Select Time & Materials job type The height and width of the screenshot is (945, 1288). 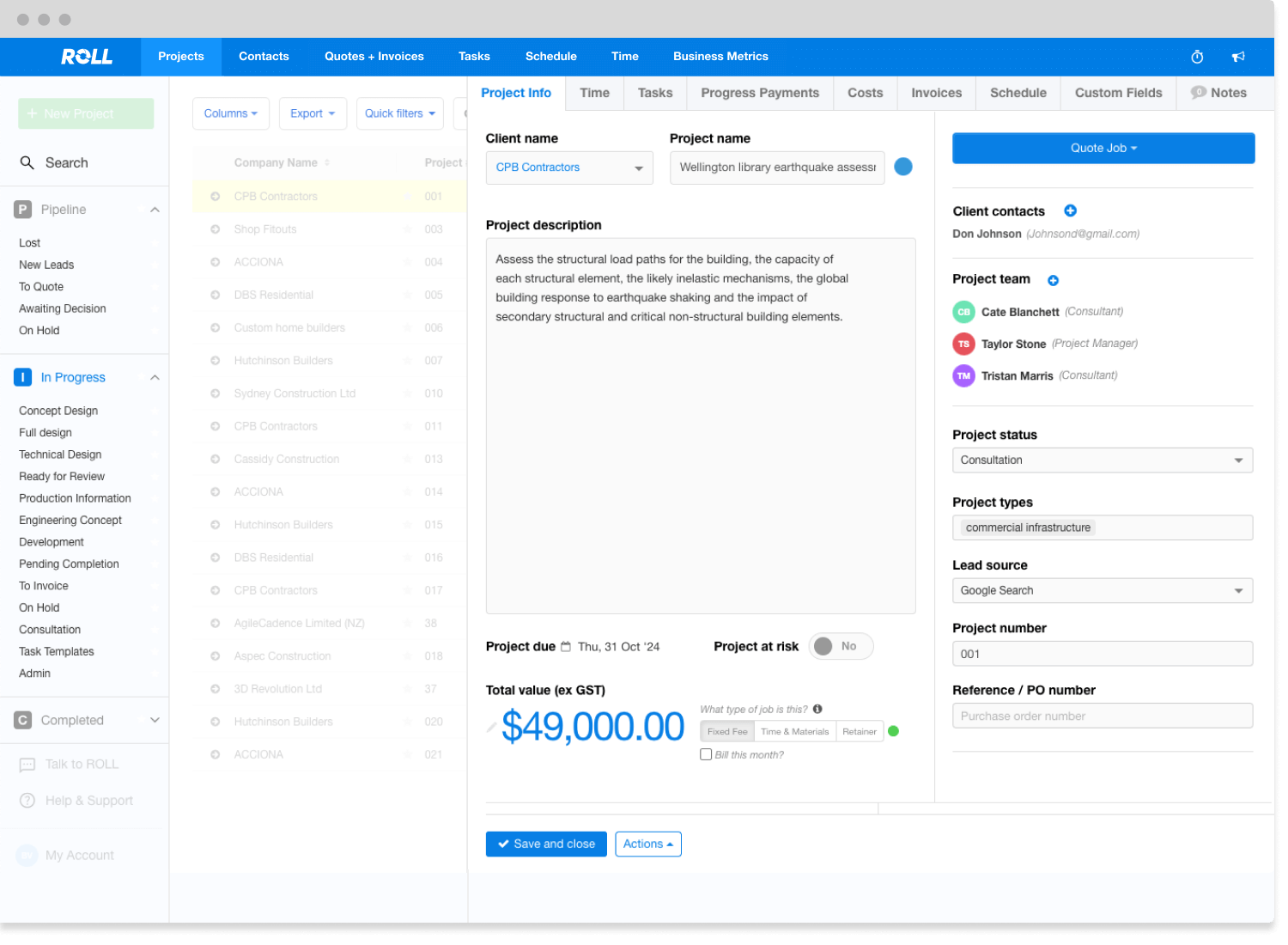click(x=795, y=732)
